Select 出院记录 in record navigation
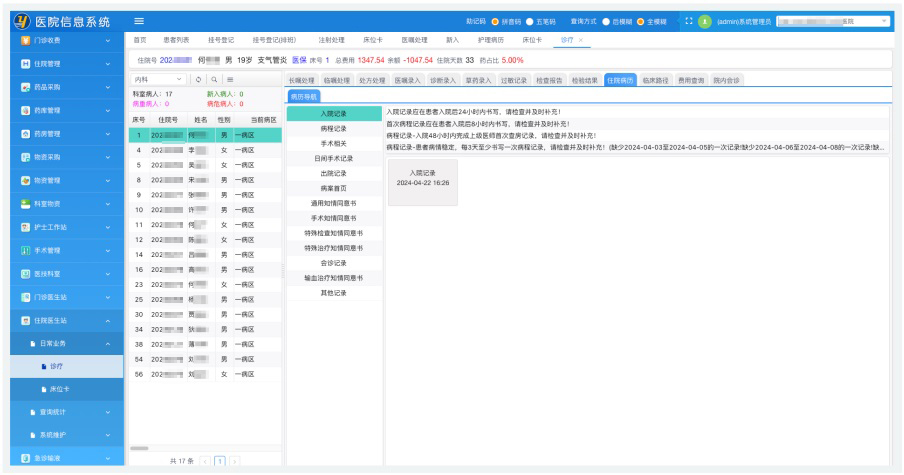The image size is (904, 475). click(334, 174)
